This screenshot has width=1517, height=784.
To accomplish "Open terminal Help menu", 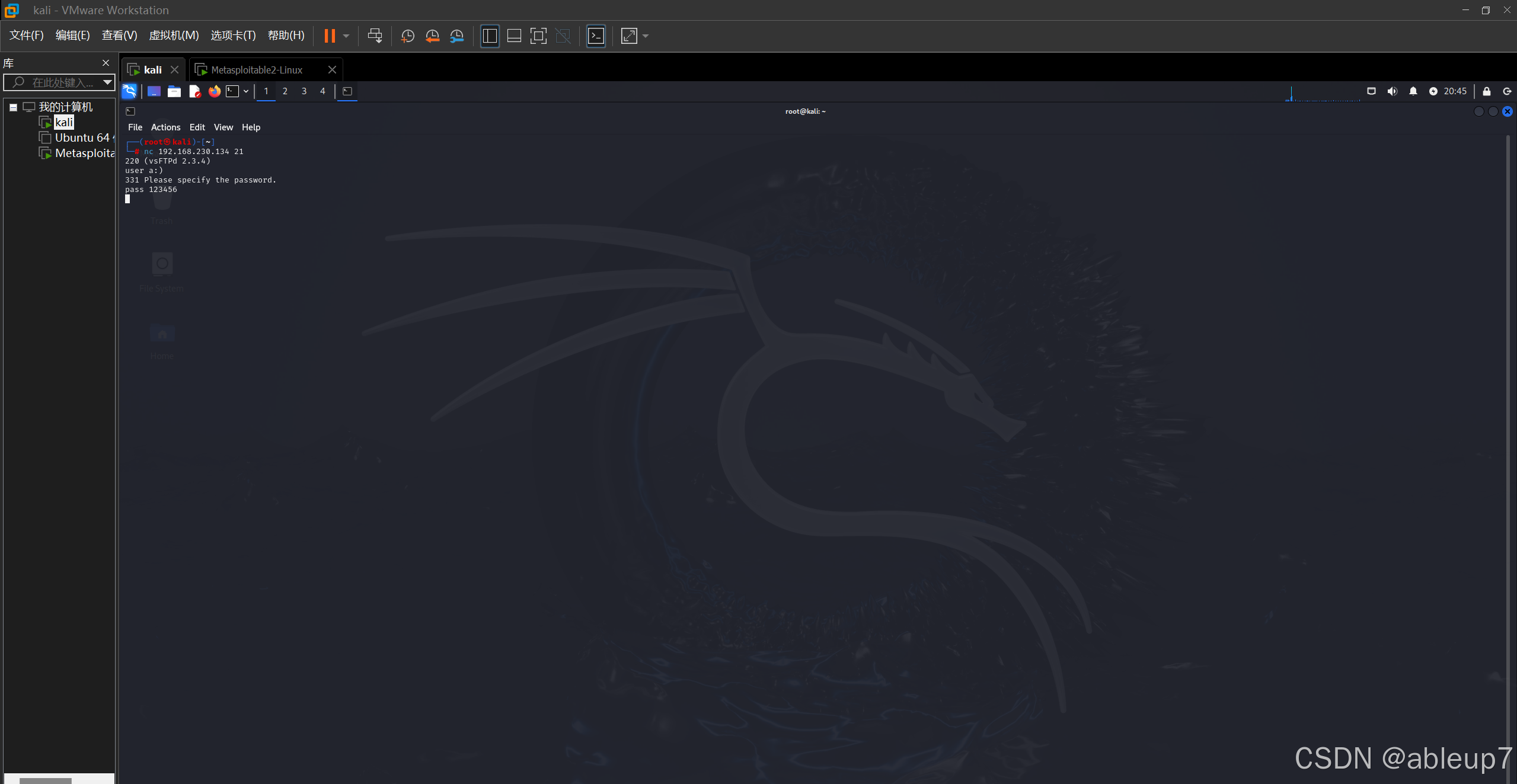I will 251,127.
